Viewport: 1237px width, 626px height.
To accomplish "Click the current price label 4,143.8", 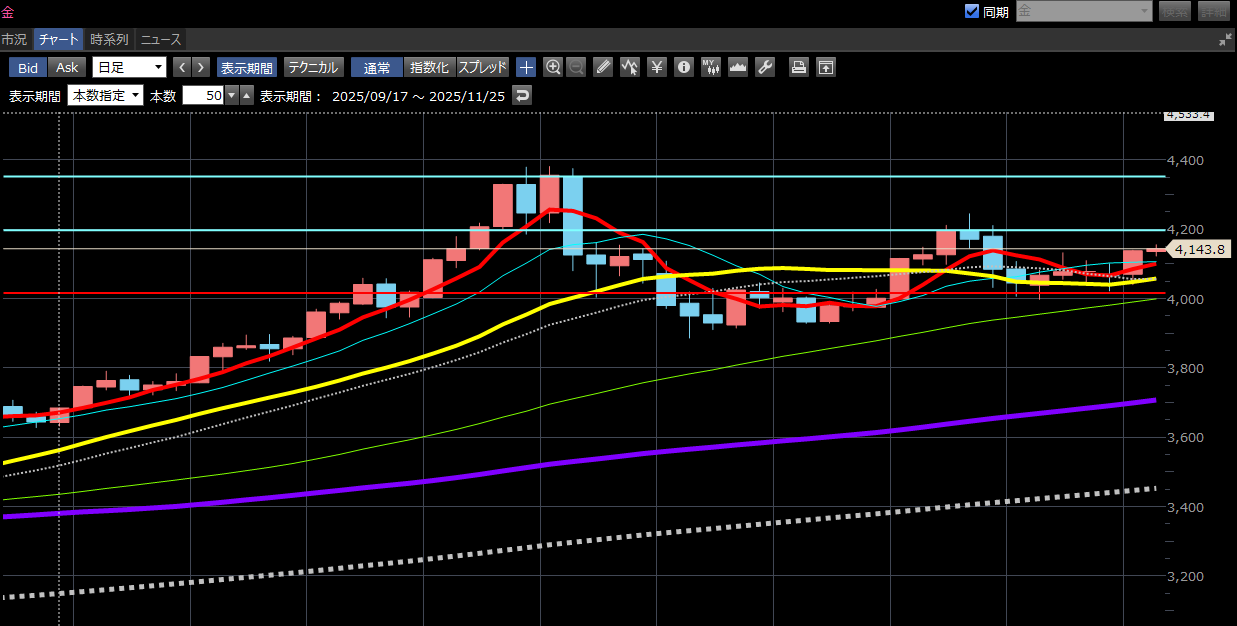I will [1201, 249].
